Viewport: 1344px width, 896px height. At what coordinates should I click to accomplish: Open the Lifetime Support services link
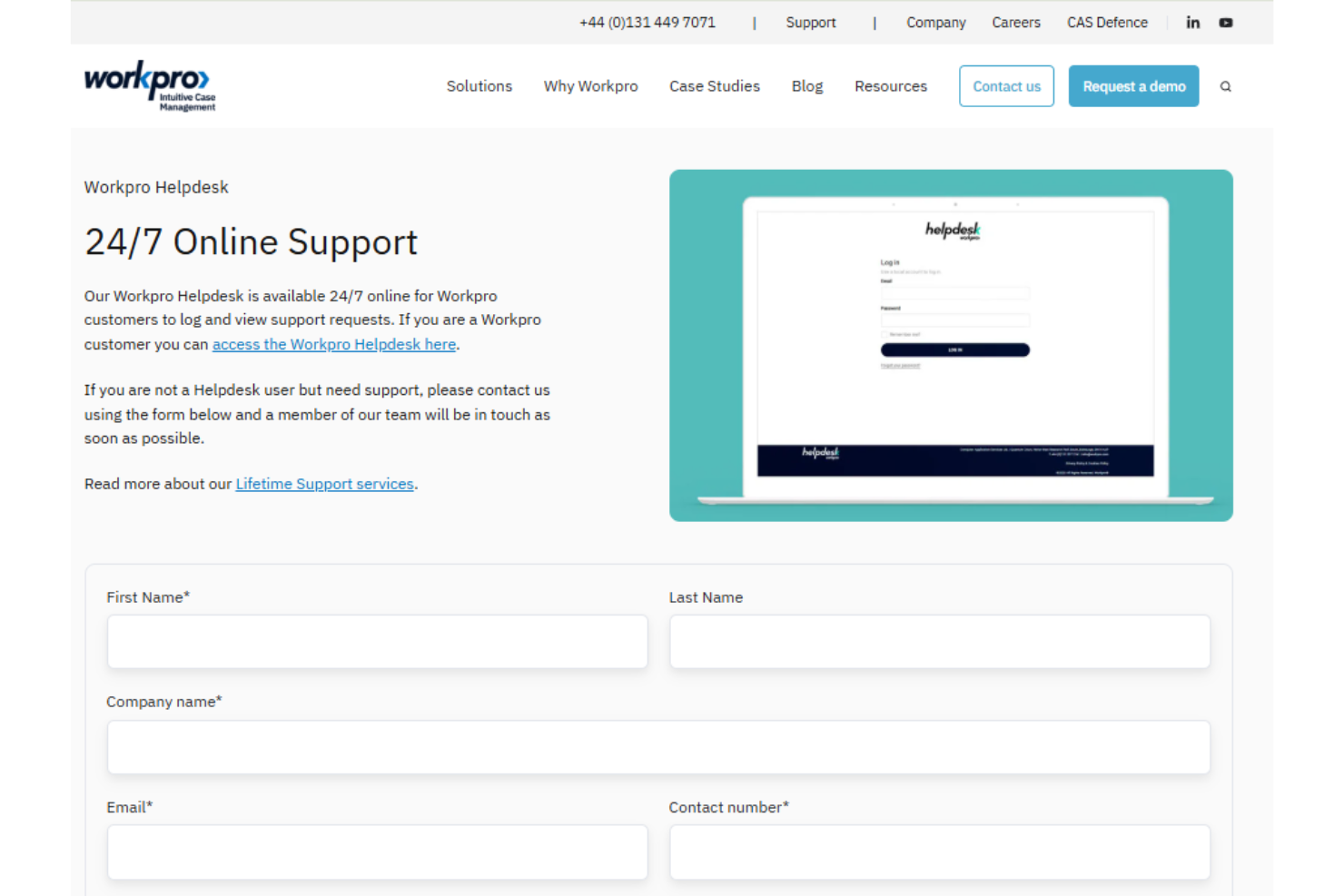[x=325, y=484]
